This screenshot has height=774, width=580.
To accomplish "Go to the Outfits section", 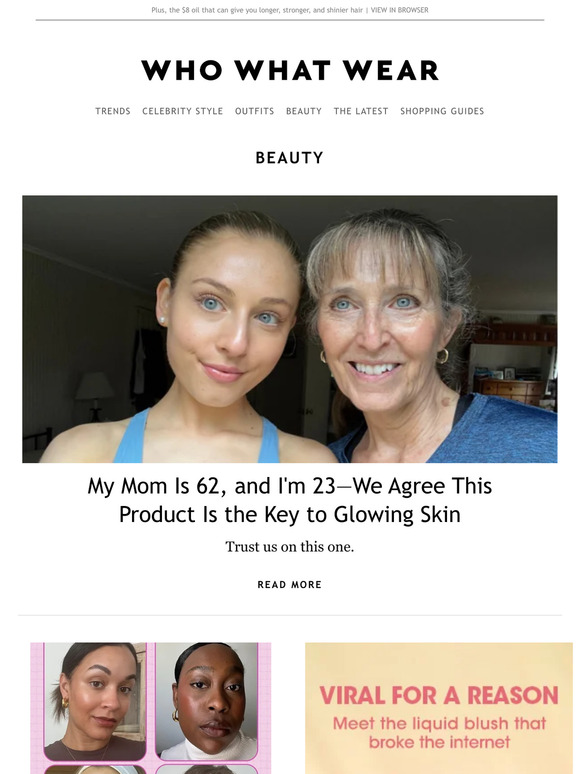I will pos(254,111).
